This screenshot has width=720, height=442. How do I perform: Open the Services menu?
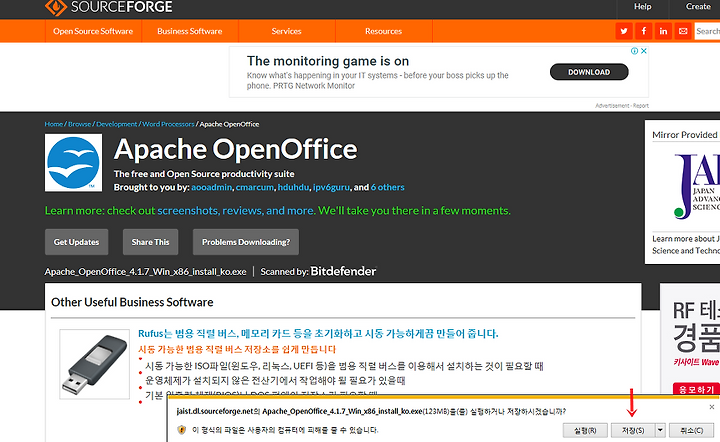tap(287, 31)
